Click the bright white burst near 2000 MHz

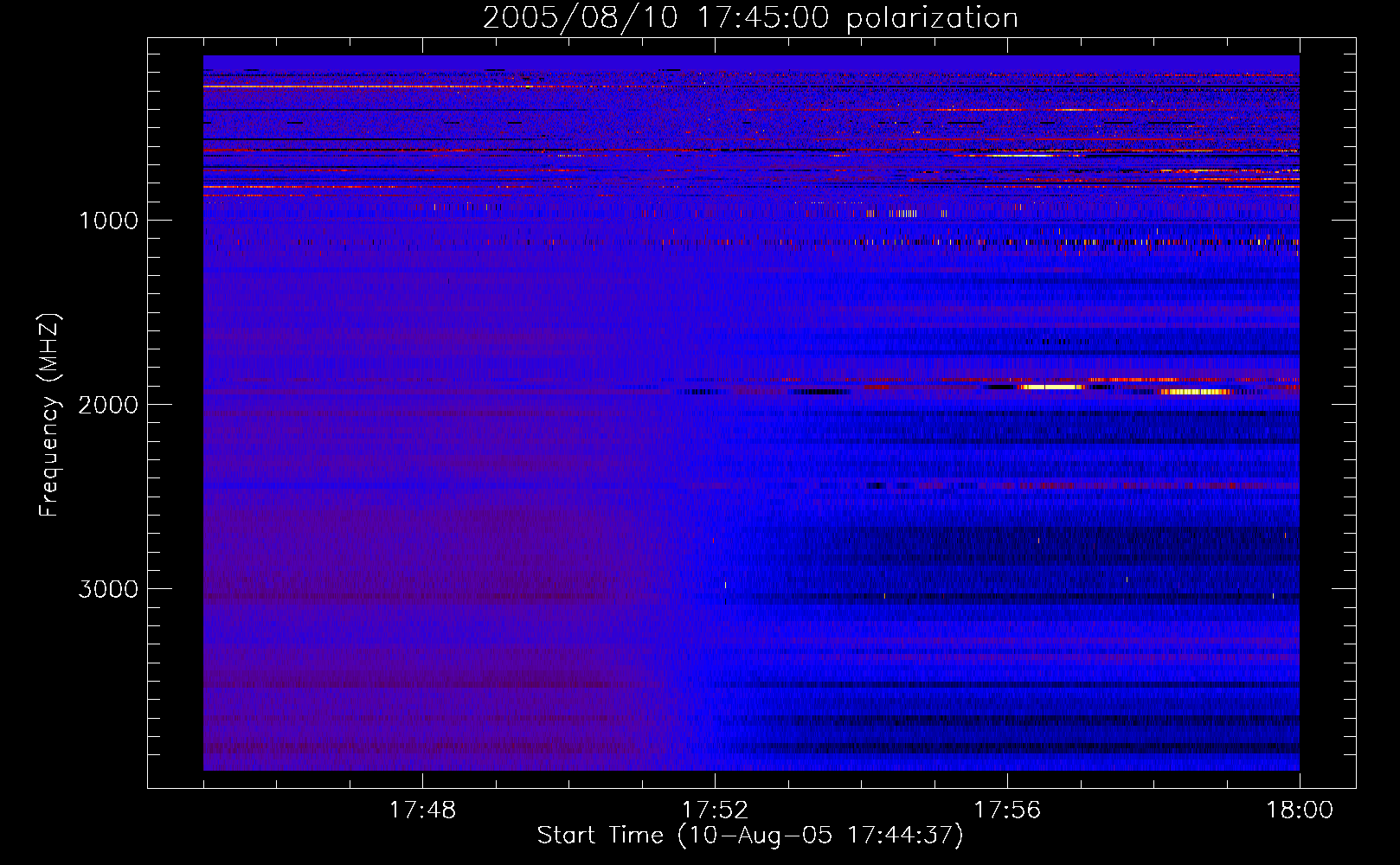tap(1051, 388)
